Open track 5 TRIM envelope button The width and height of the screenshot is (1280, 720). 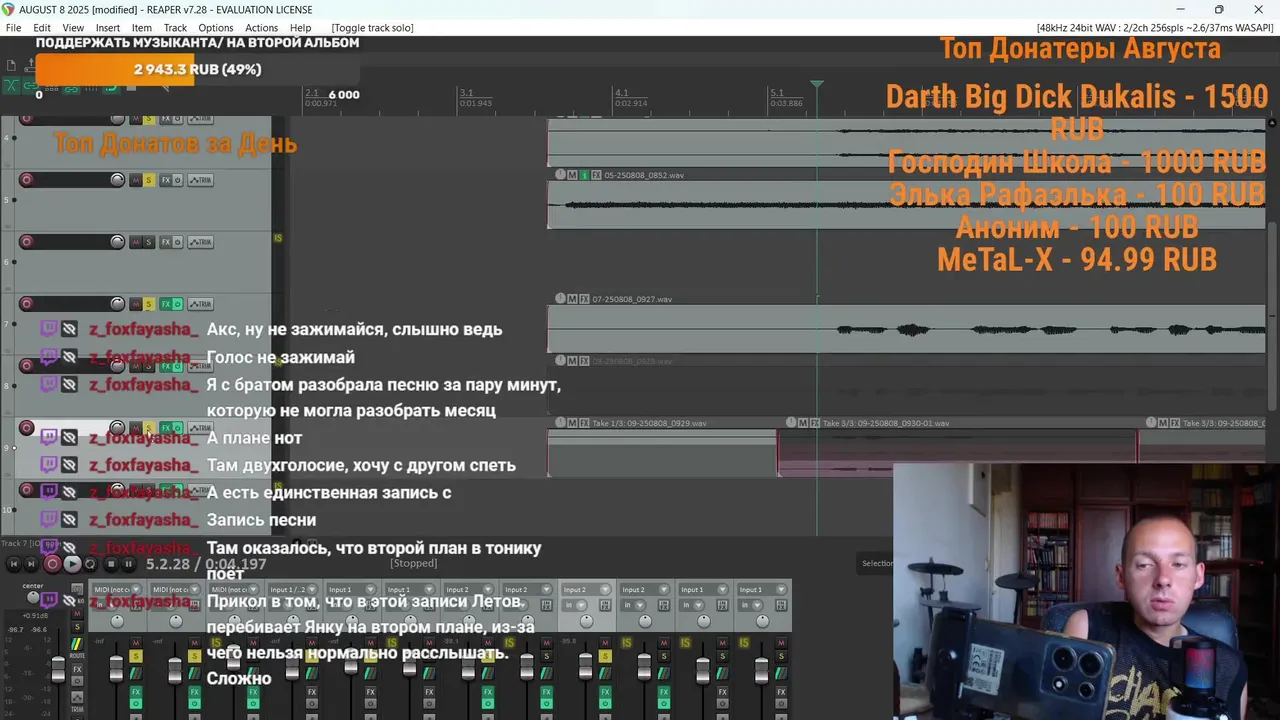pyautogui.click(x=200, y=180)
